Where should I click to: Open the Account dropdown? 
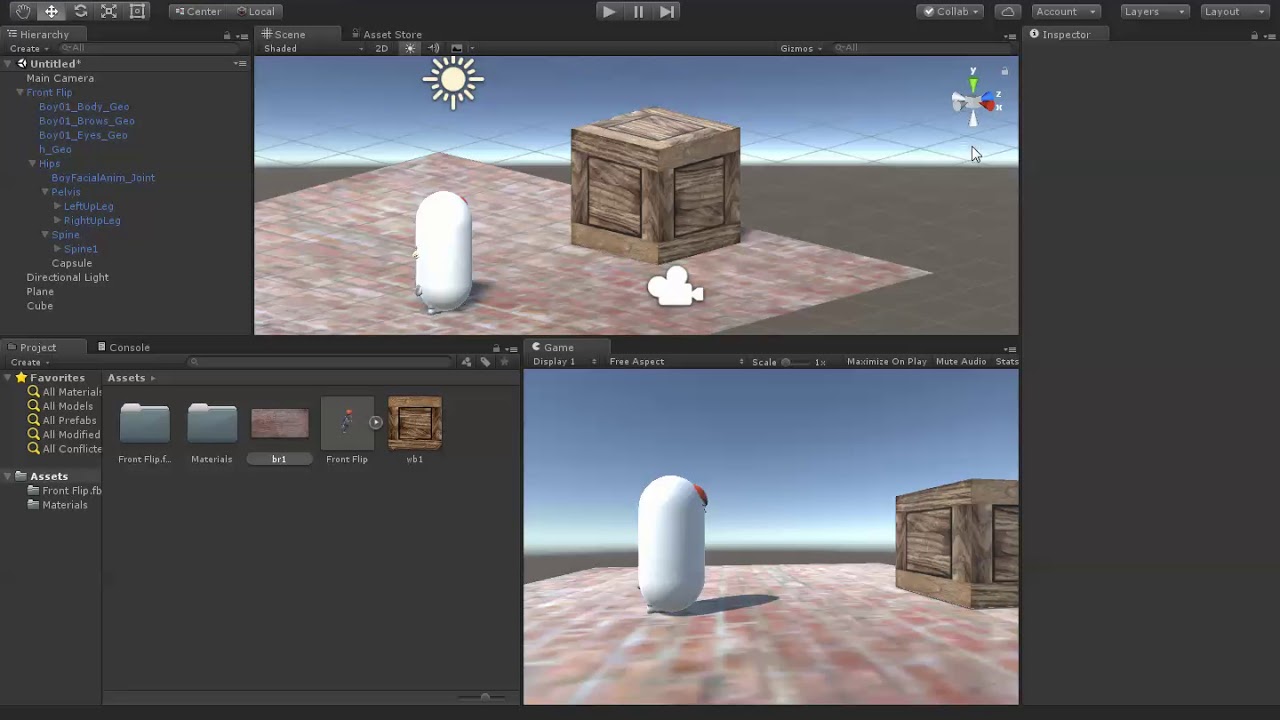pos(1066,11)
